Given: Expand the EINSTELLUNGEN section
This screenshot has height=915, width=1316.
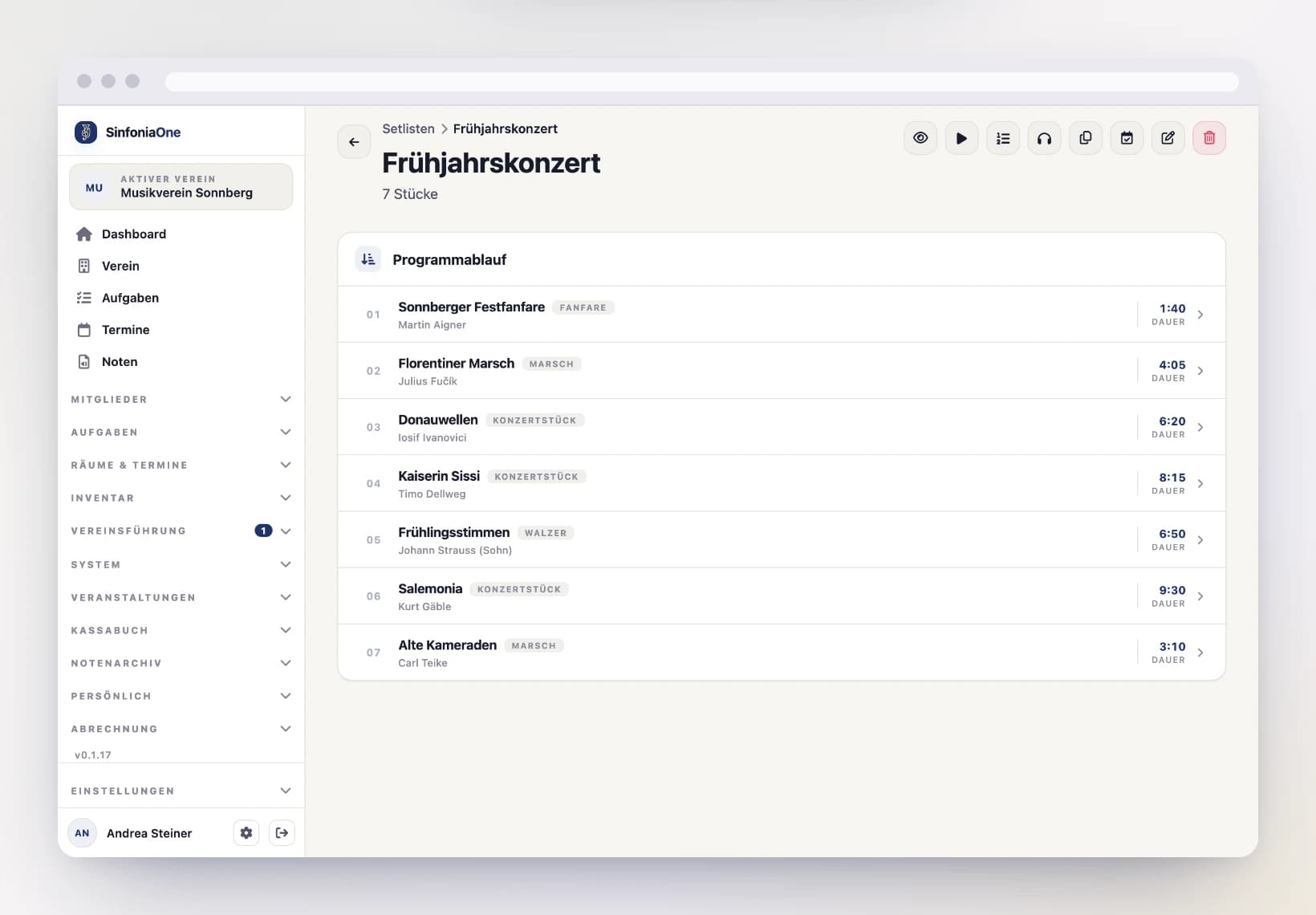Looking at the screenshot, I should pos(181,791).
